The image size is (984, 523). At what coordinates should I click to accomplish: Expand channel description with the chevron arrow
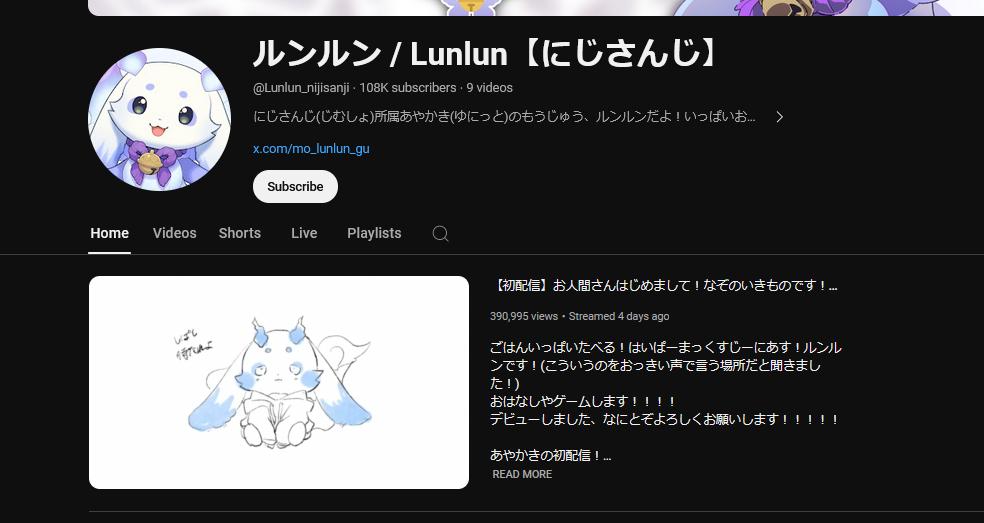(x=779, y=117)
